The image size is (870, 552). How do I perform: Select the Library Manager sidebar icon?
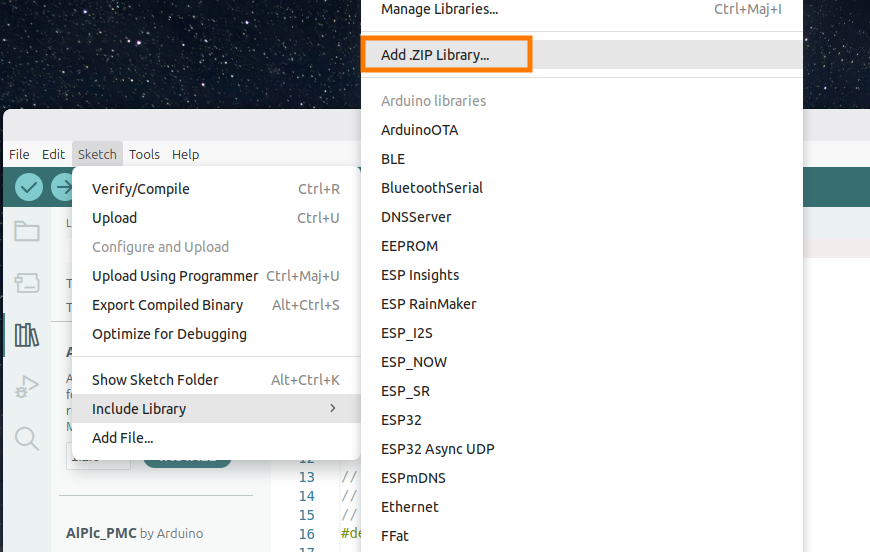click(27, 335)
